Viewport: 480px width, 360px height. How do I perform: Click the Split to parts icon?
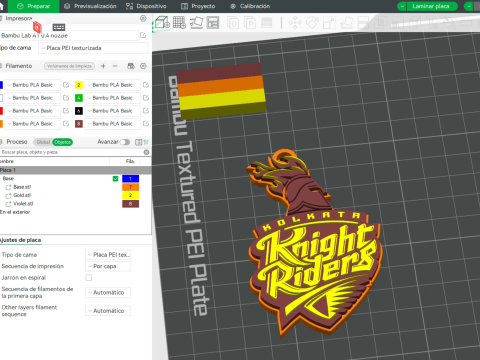[250, 23]
